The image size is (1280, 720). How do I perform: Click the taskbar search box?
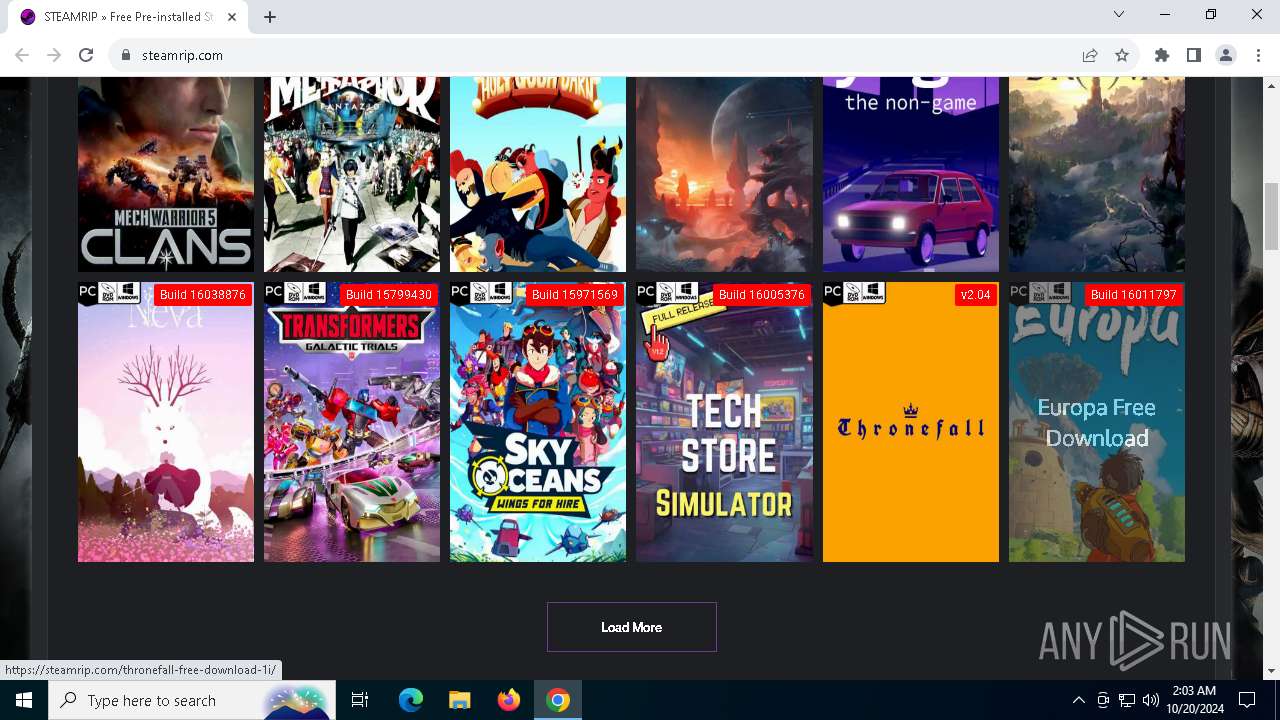193,700
